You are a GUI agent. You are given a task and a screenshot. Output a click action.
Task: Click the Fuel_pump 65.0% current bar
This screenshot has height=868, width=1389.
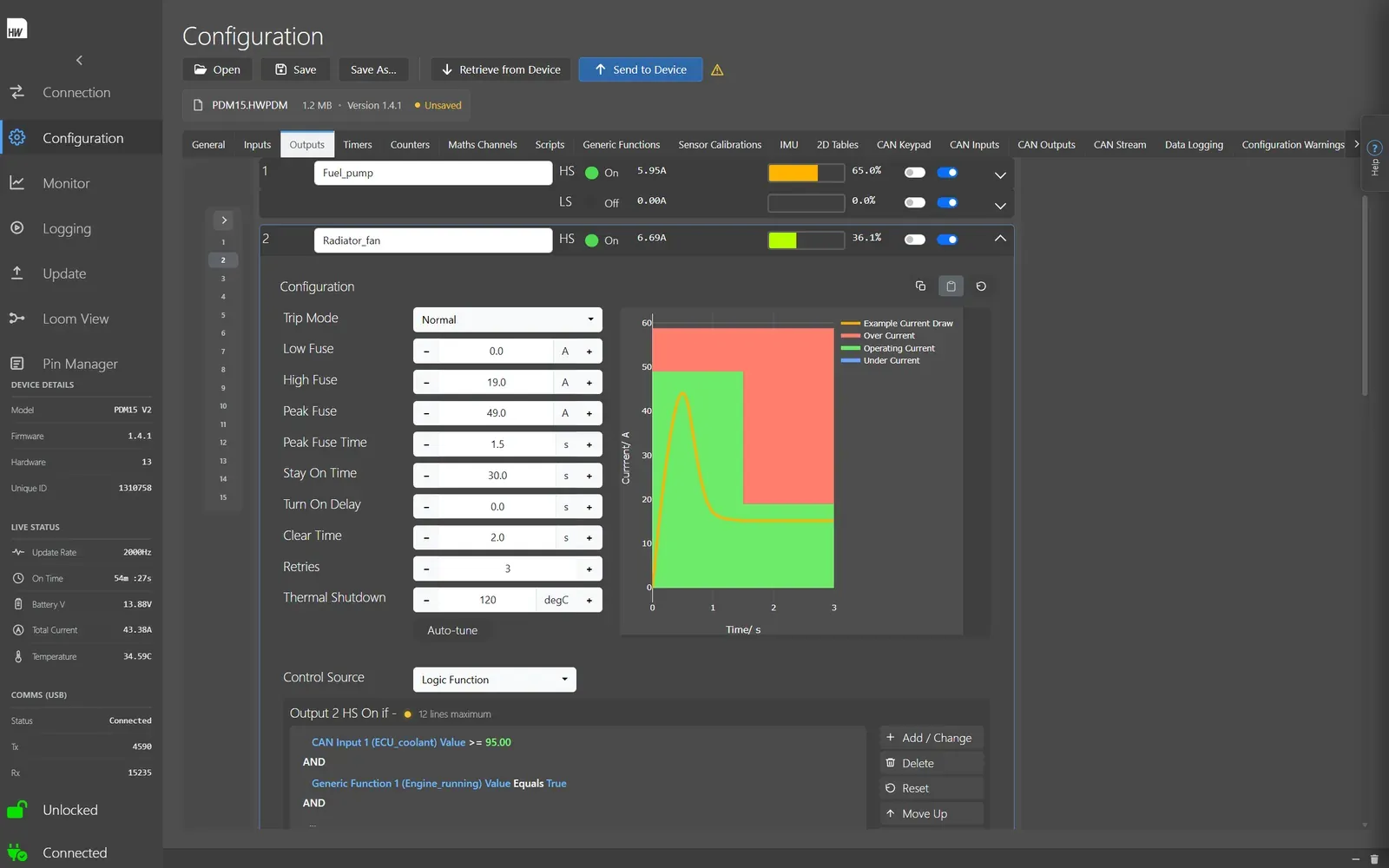click(806, 173)
